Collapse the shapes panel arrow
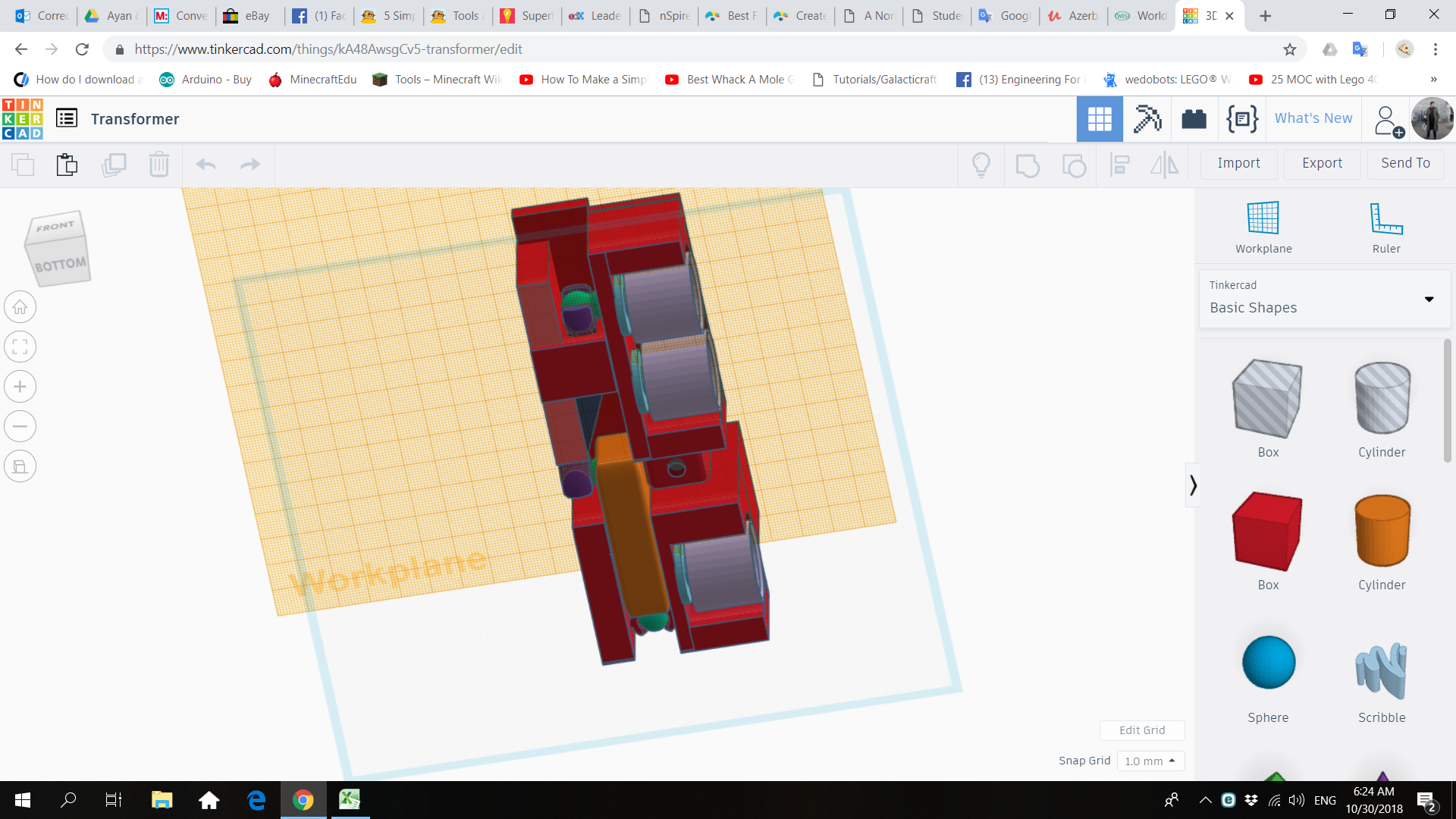 [1193, 485]
